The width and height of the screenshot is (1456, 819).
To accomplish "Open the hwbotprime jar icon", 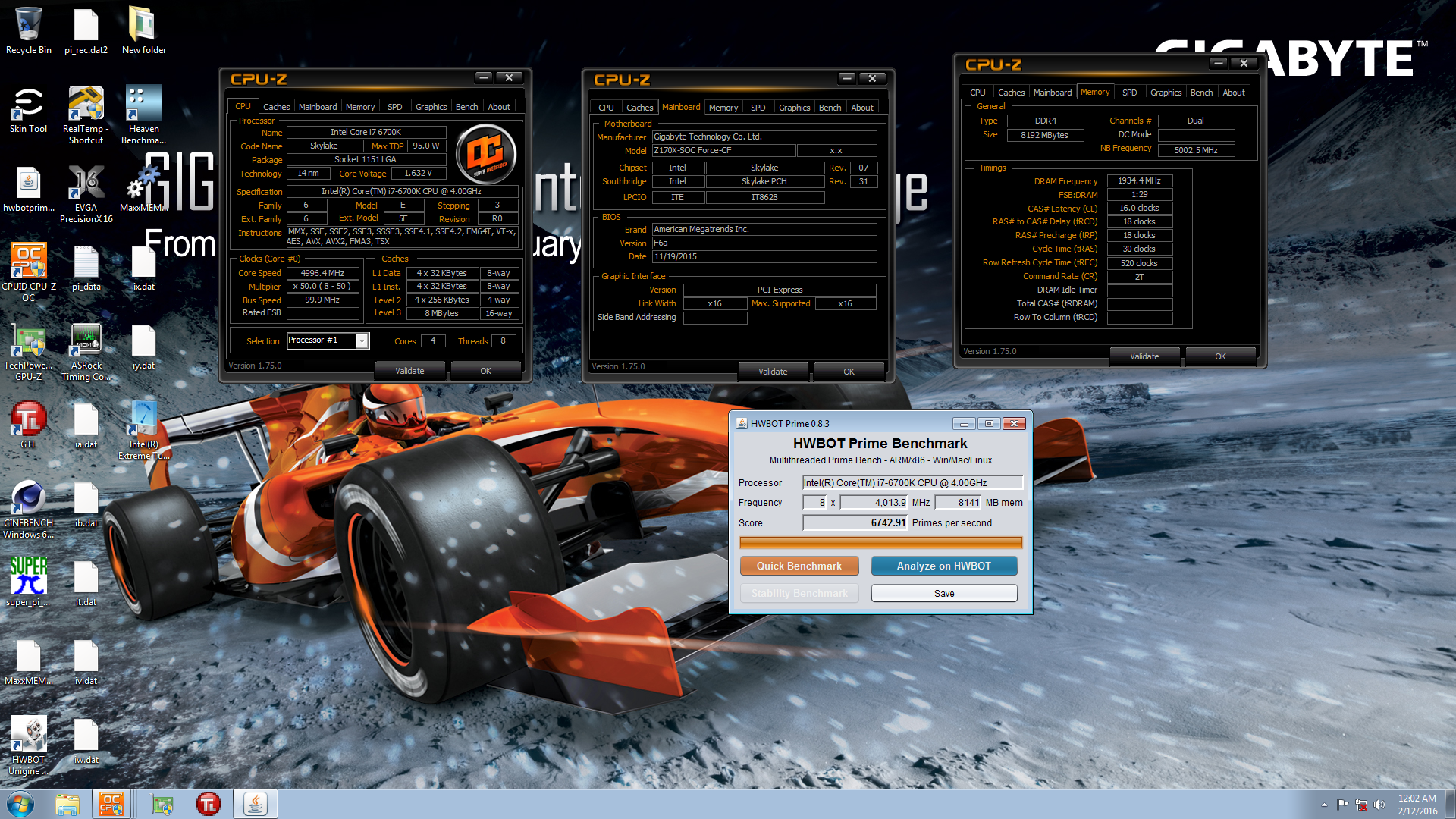I will click(x=29, y=188).
